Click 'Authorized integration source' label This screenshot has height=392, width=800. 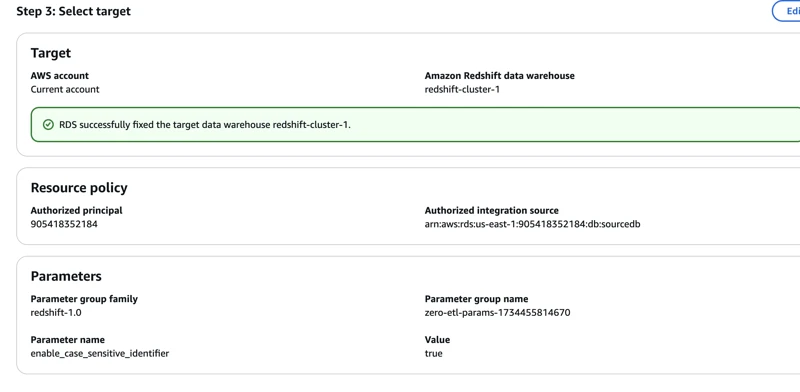(491, 210)
